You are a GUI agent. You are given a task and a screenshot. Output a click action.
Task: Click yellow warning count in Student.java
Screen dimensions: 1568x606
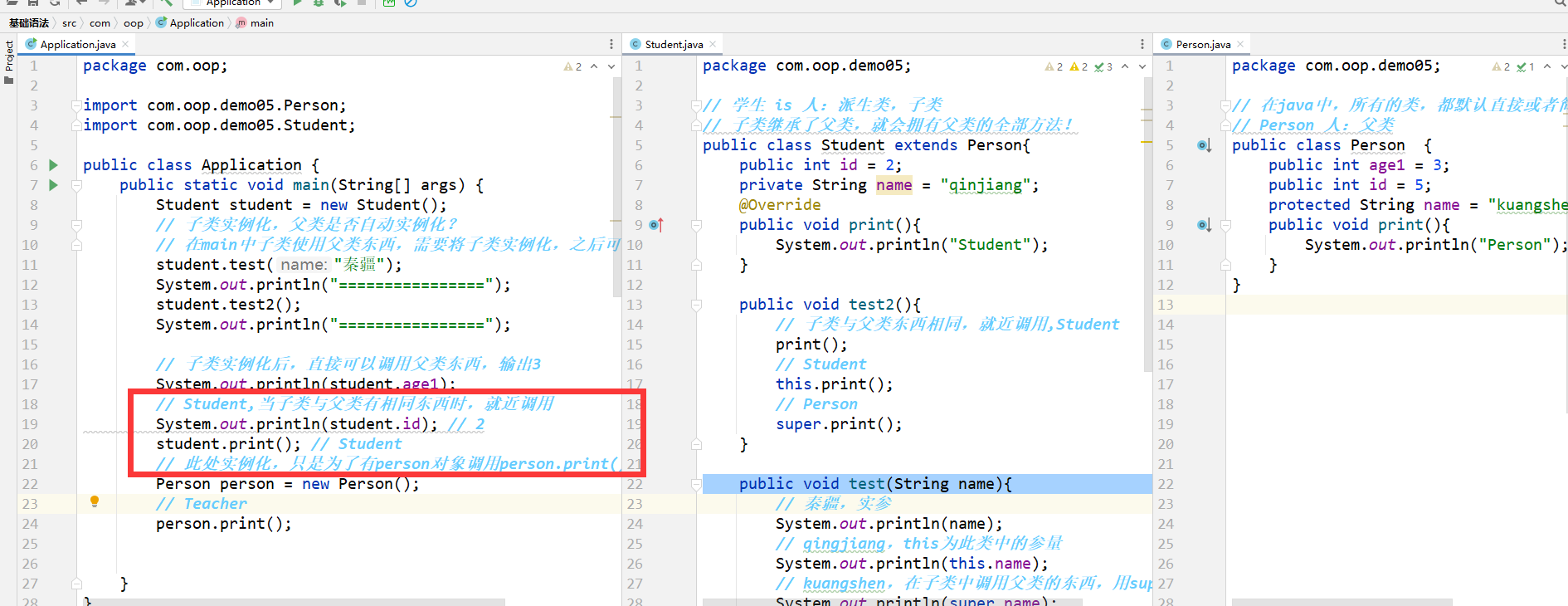(x=1079, y=66)
